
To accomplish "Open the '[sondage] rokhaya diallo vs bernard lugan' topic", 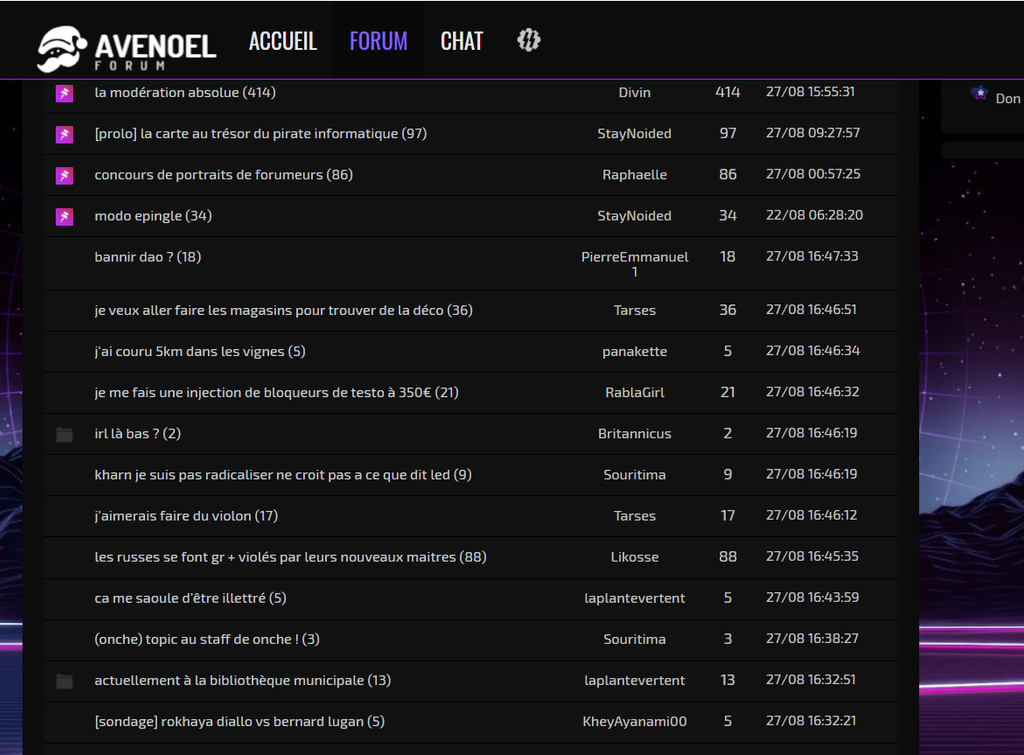I will (239, 721).
